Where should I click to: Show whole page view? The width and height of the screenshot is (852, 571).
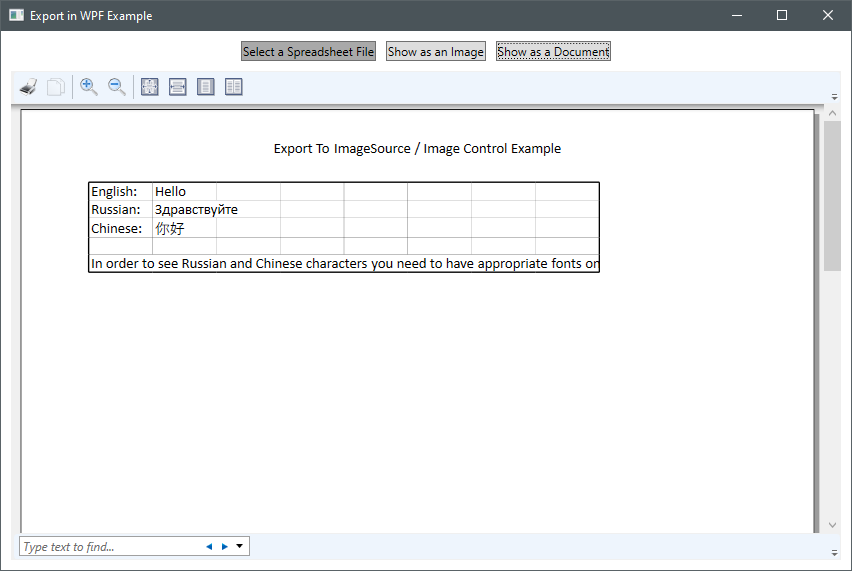pyautogui.click(x=206, y=87)
